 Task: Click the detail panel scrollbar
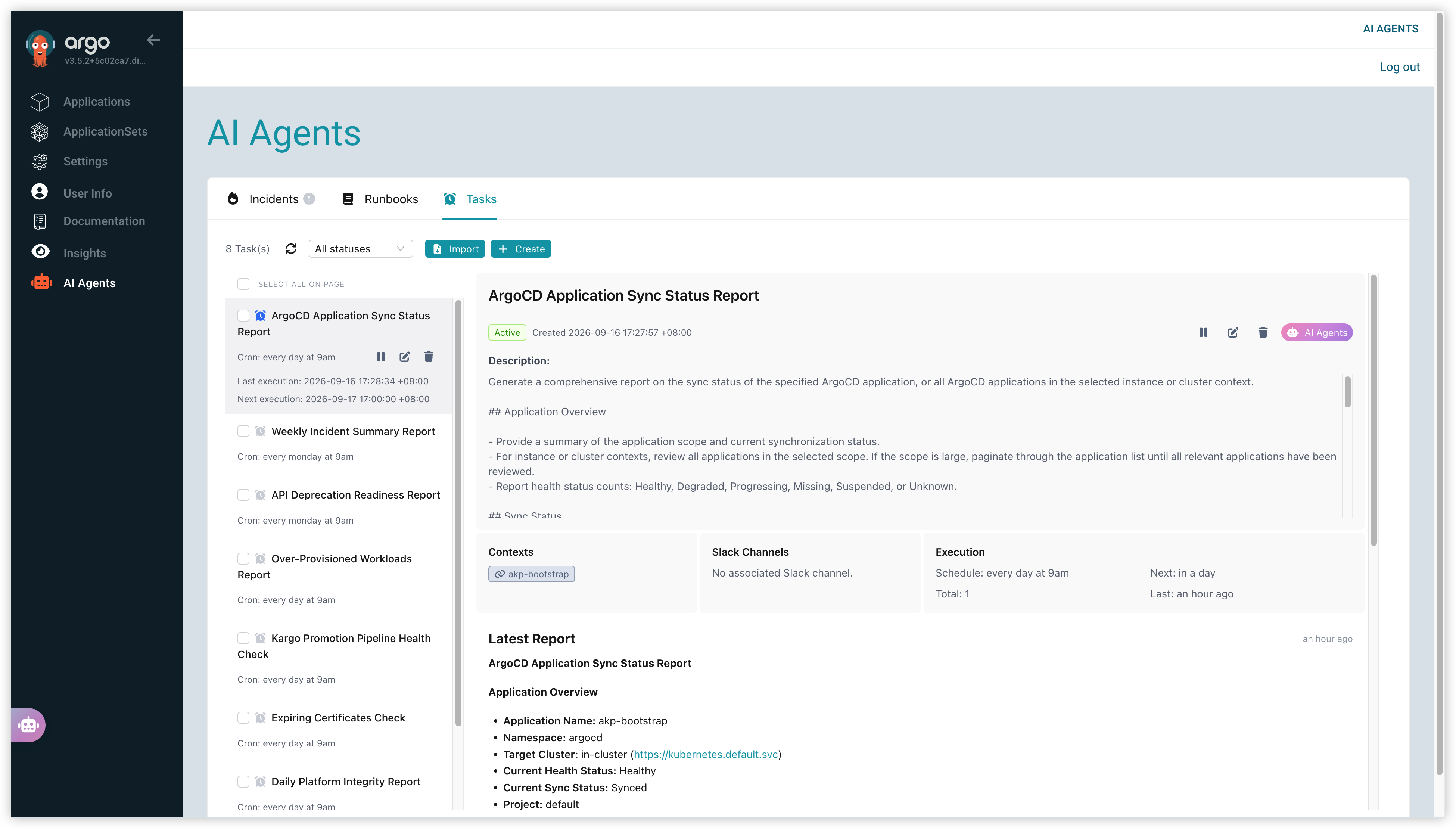[x=1373, y=410]
